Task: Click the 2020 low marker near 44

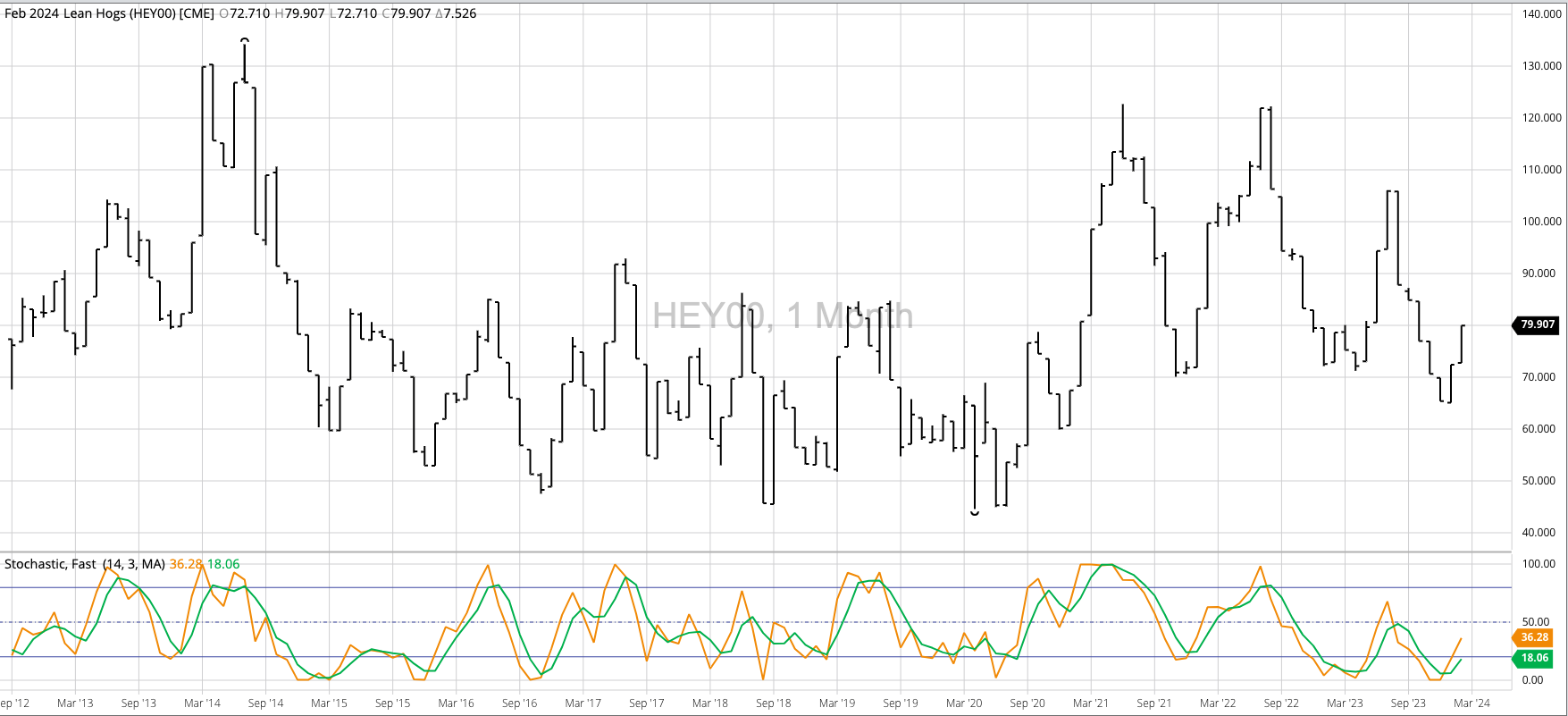Action: tap(975, 513)
